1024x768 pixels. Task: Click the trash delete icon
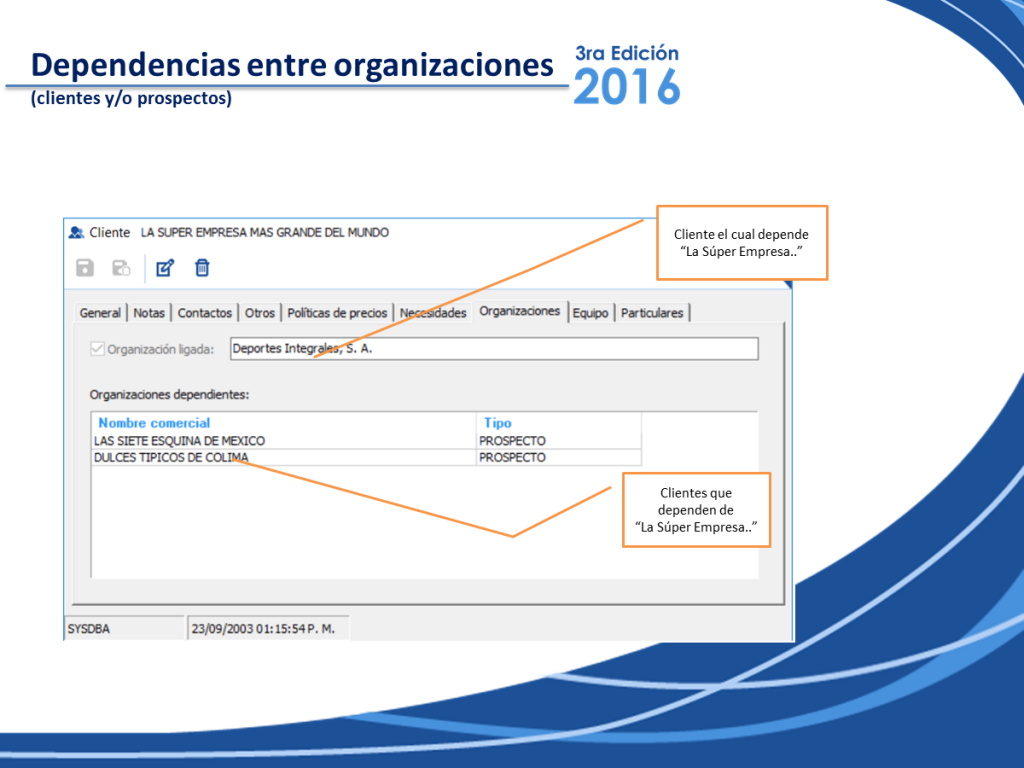(202, 268)
